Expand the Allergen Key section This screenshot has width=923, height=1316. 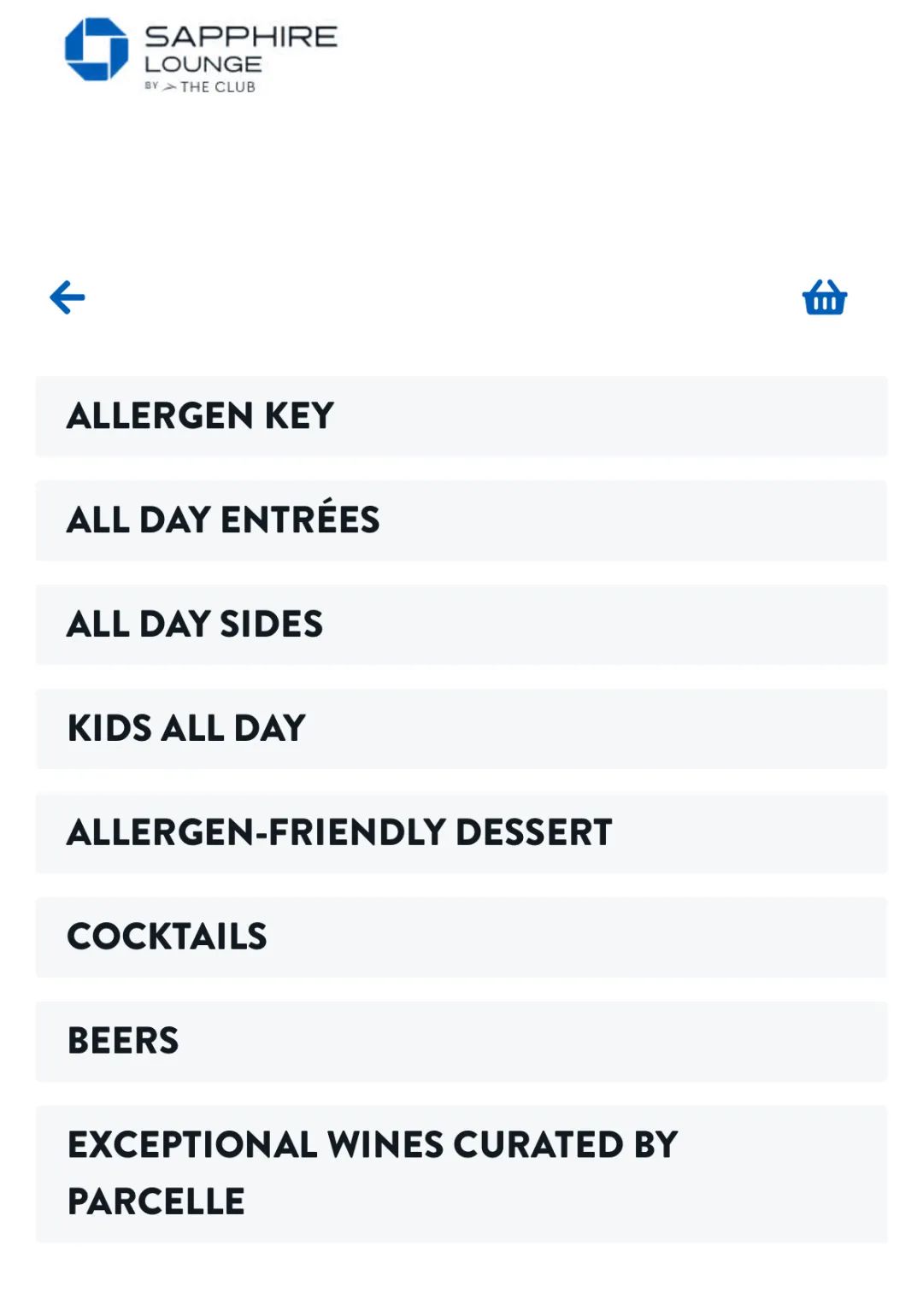(461, 416)
